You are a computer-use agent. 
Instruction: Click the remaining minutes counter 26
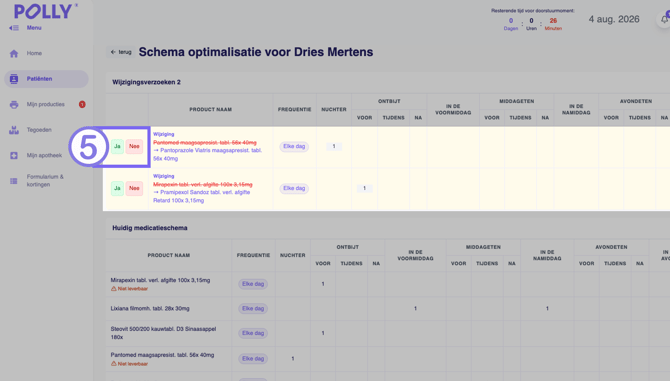(553, 21)
